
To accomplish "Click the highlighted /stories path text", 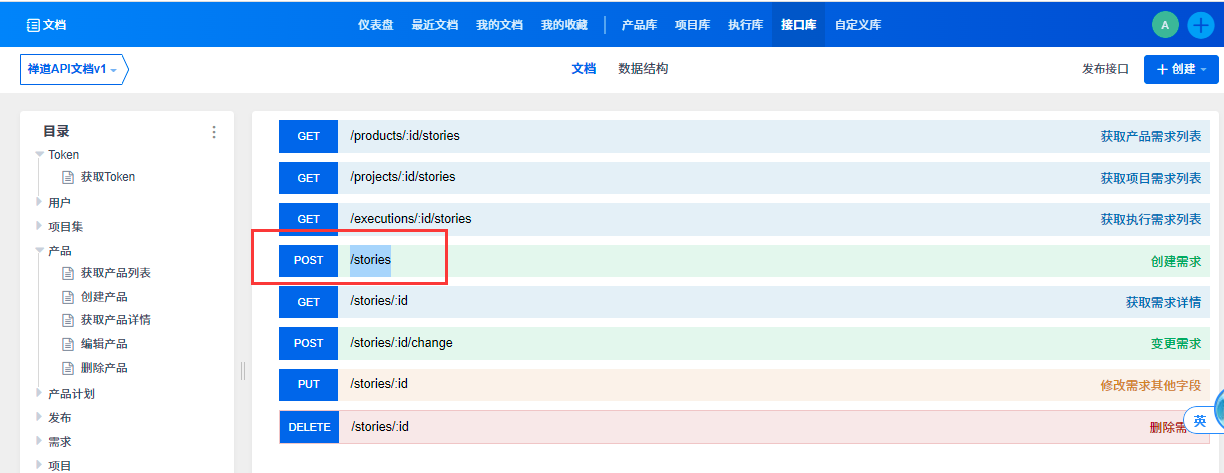I will point(370,260).
